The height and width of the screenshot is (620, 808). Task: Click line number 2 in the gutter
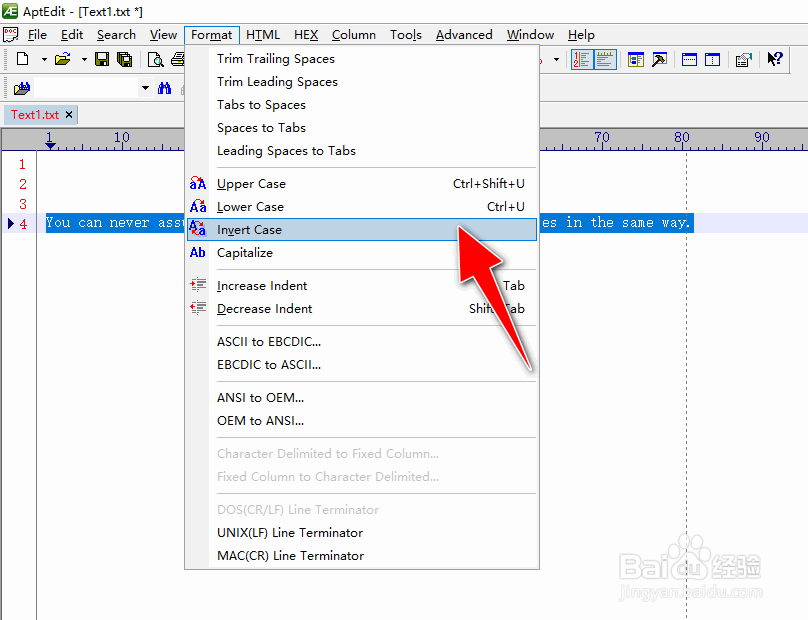tap(23, 184)
